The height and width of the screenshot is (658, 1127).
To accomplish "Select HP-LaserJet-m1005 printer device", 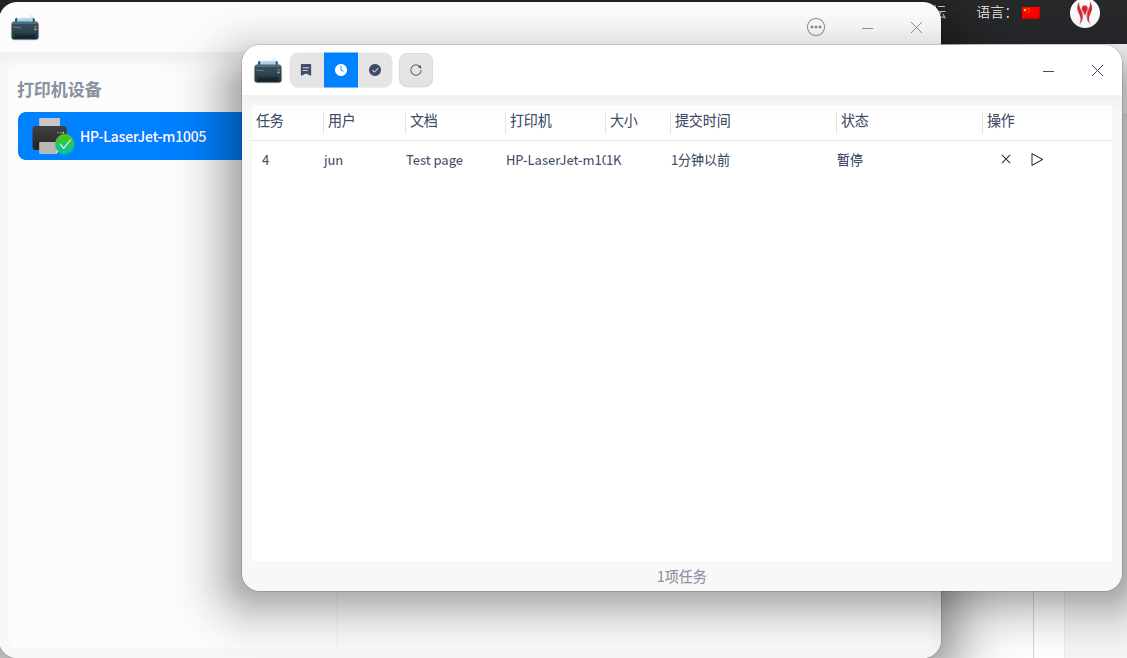I will 131,136.
